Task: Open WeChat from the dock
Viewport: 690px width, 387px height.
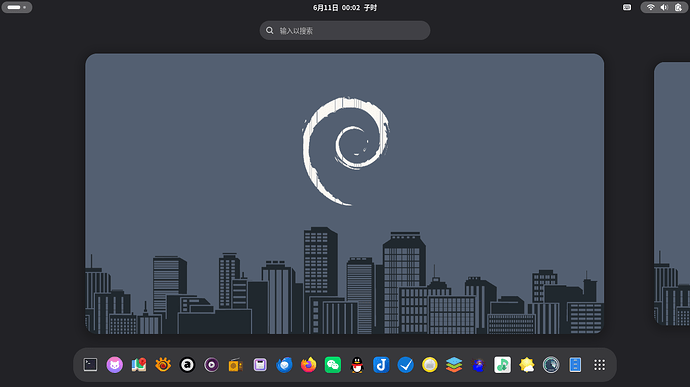Action: [333, 365]
